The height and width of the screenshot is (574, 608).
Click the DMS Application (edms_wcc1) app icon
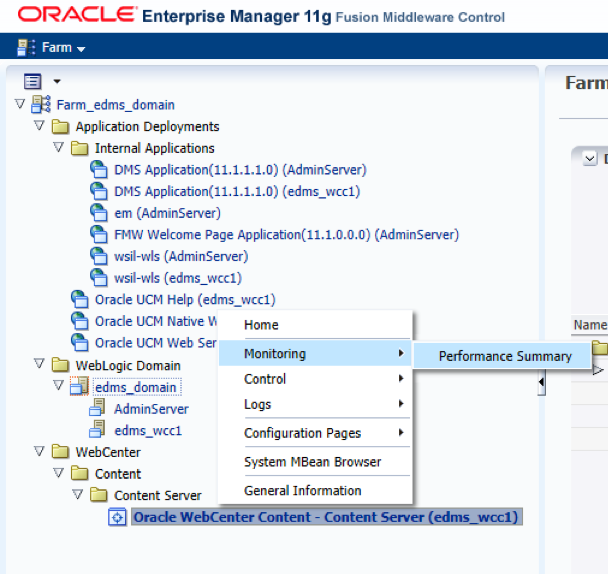[98, 191]
